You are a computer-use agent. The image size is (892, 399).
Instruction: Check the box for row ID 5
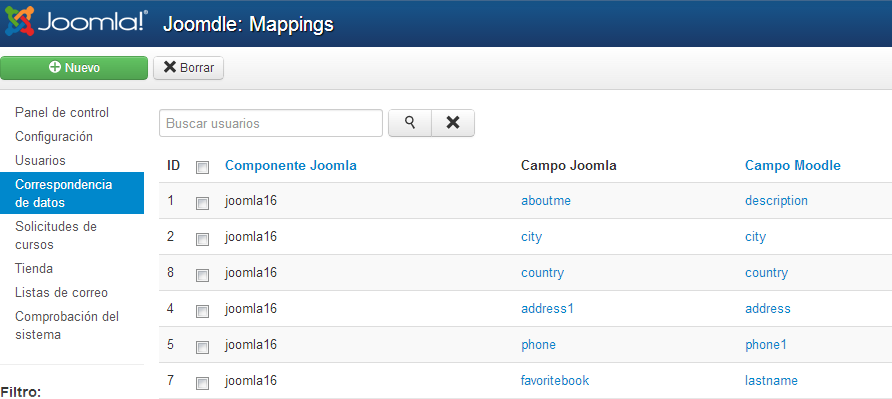203,347
